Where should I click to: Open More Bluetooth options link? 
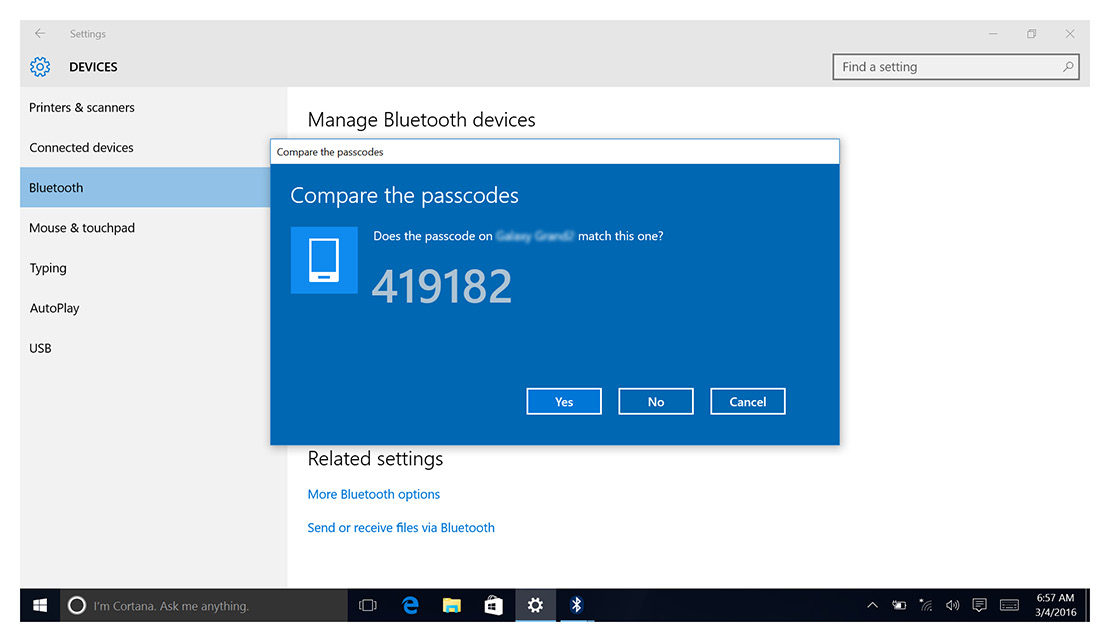click(374, 494)
